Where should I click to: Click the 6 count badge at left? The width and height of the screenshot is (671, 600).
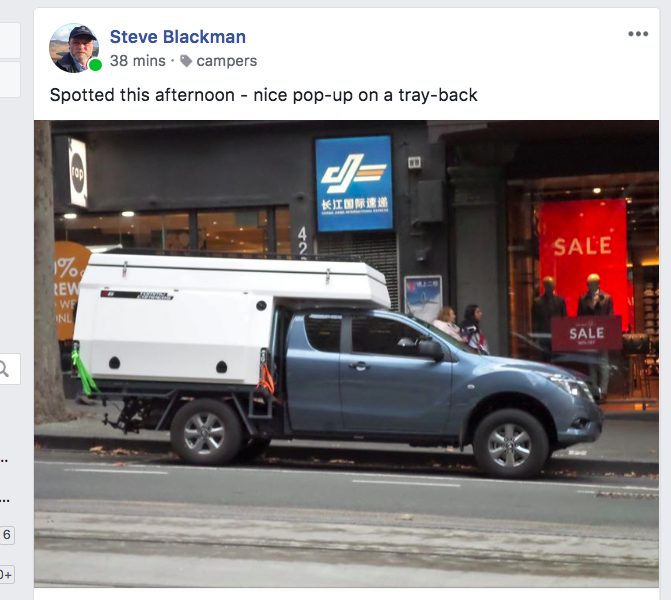point(7,535)
